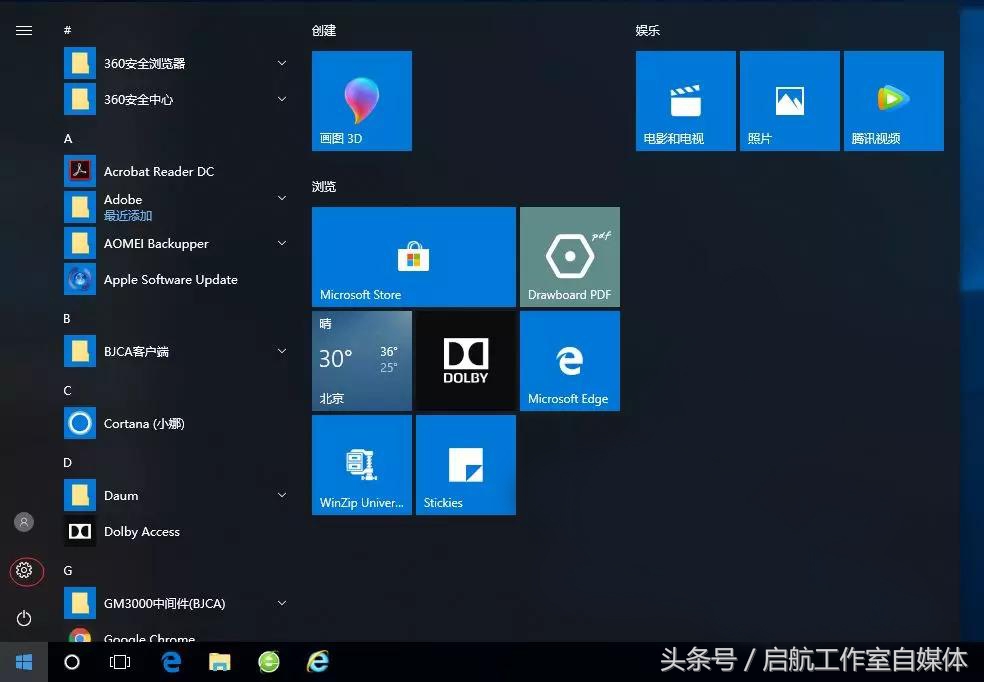Expand the Adobe app group chevron

point(281,199)
